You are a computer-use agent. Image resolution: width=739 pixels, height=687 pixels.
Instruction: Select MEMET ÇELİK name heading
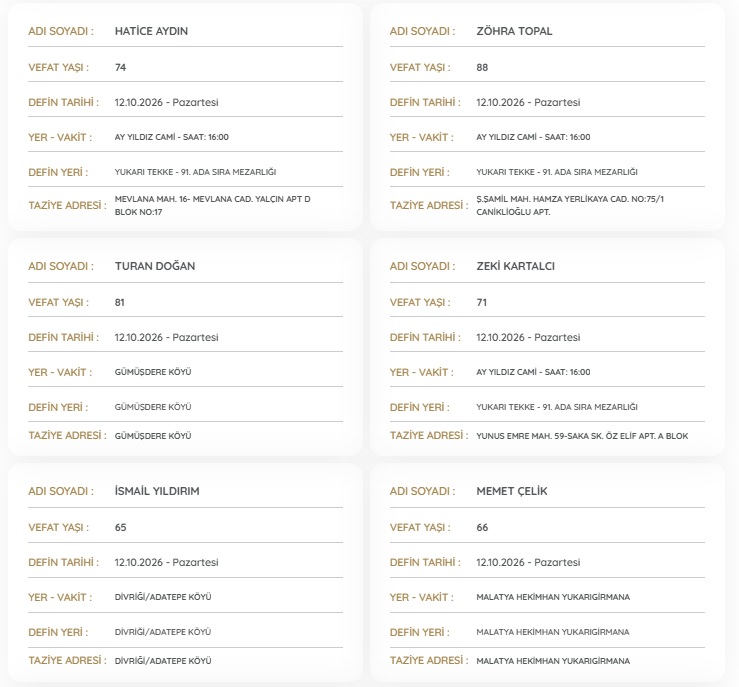[512, 491]
